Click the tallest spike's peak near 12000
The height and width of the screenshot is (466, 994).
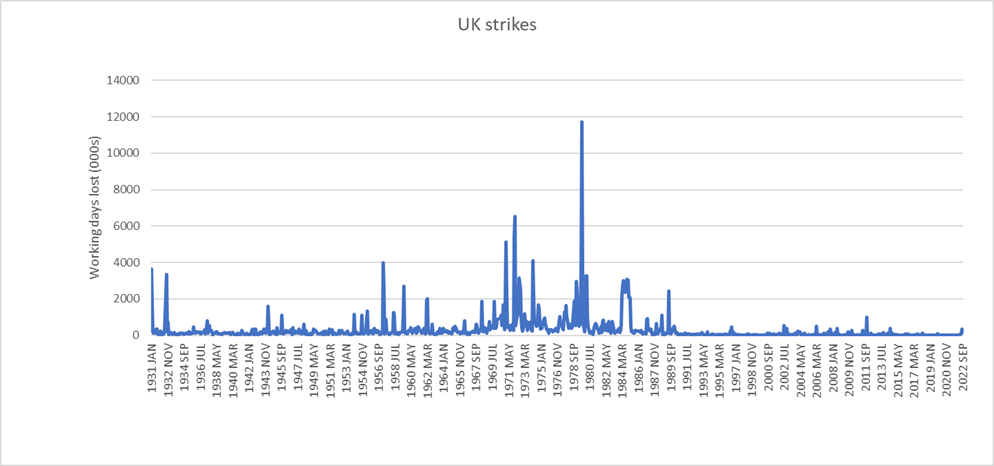(581, 122)
